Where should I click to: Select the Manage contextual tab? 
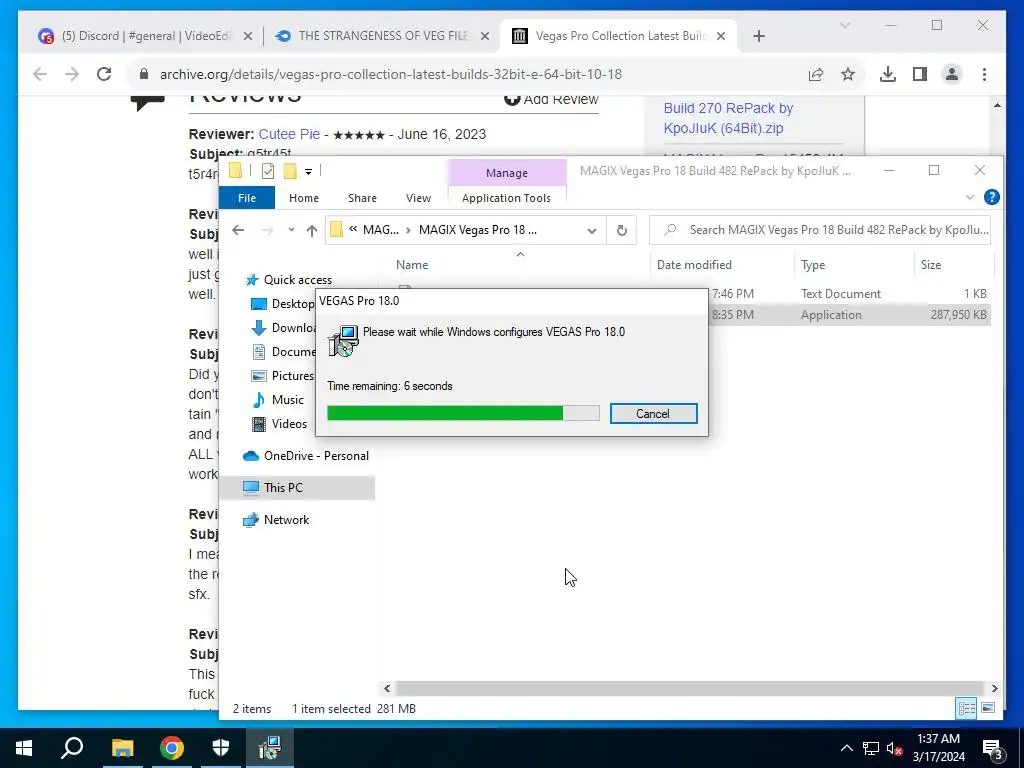pyautogui.click(x=507, y=173)
